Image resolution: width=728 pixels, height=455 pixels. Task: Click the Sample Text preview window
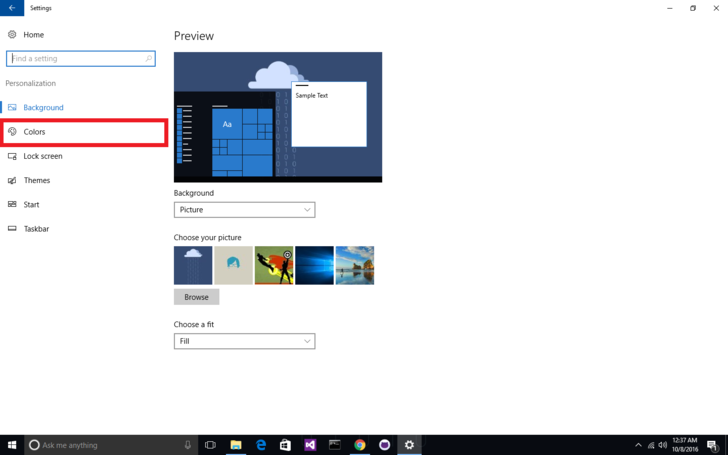pyautogui.click(x=329, y=114)
